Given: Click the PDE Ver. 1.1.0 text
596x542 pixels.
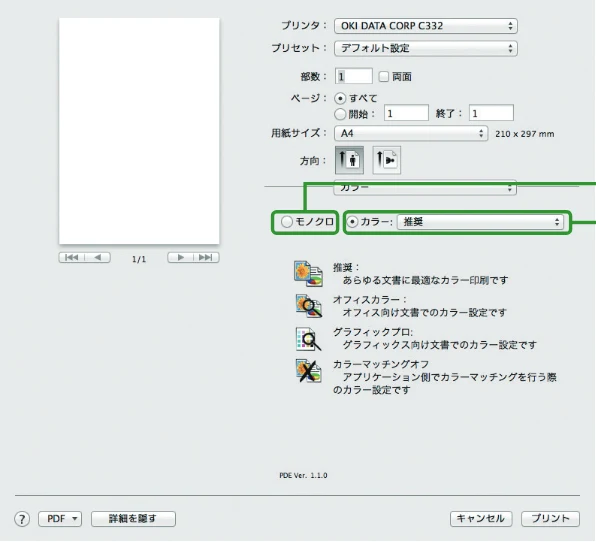Looking at the screenshot, I should point(303,475).
